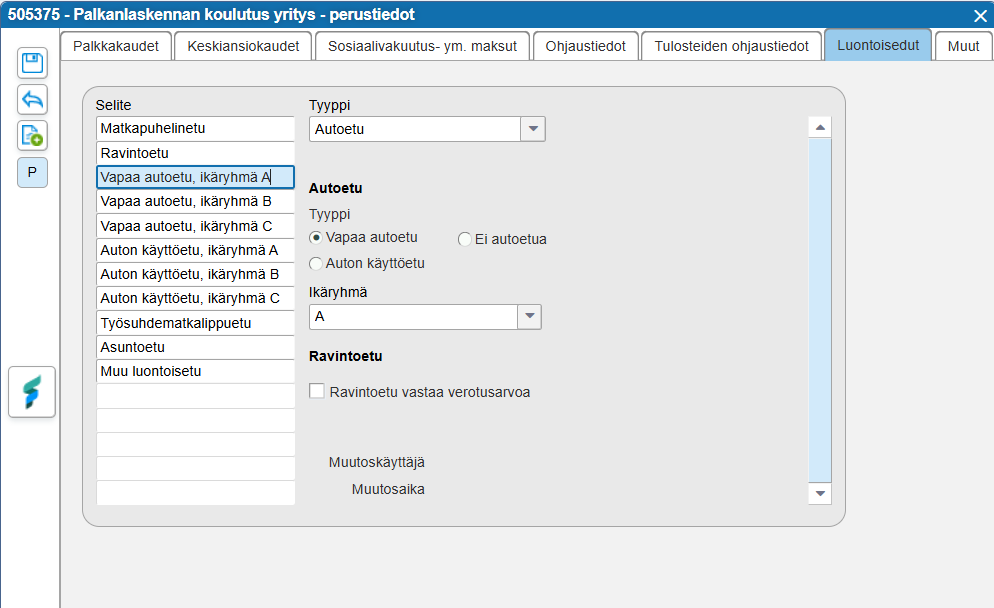Click the Save disk icon
The height and width of the screenshot is (608, 994).
[32, 63]
